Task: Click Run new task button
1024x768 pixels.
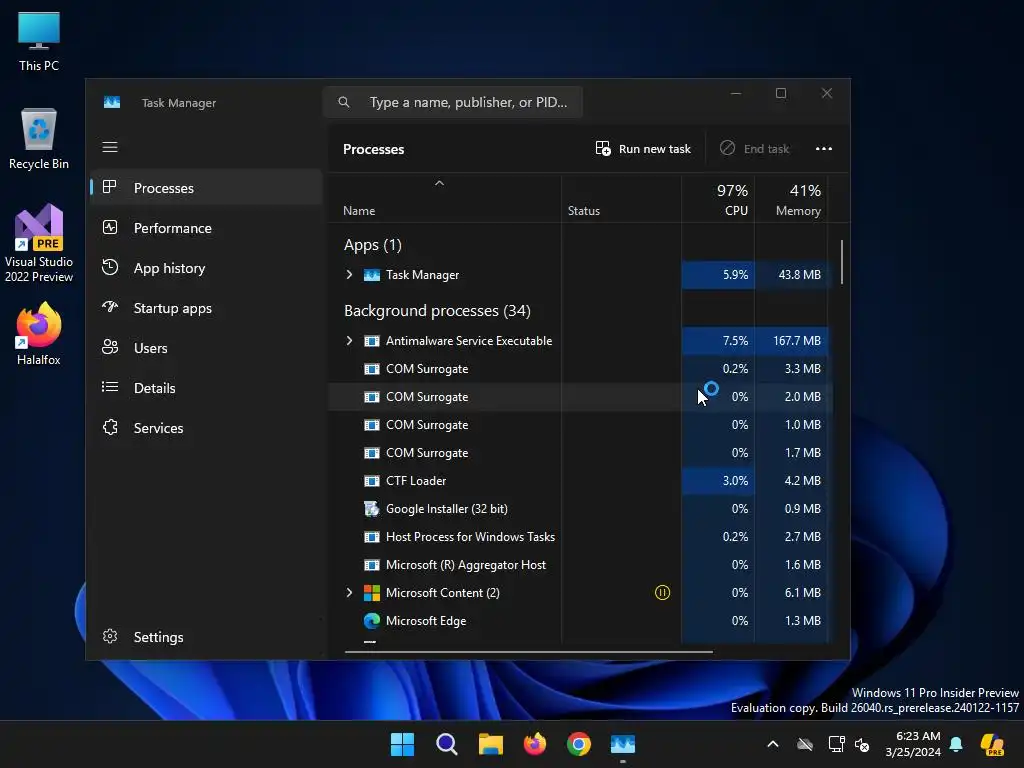Action: 643,149
